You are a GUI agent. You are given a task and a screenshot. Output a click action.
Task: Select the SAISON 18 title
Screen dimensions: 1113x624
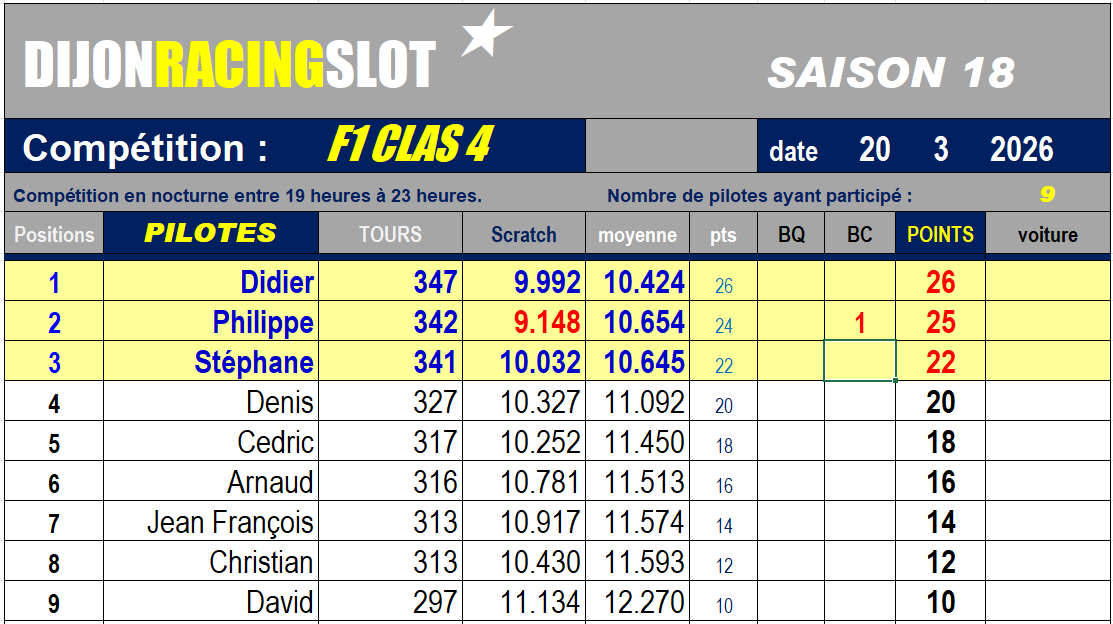point(891,72)
